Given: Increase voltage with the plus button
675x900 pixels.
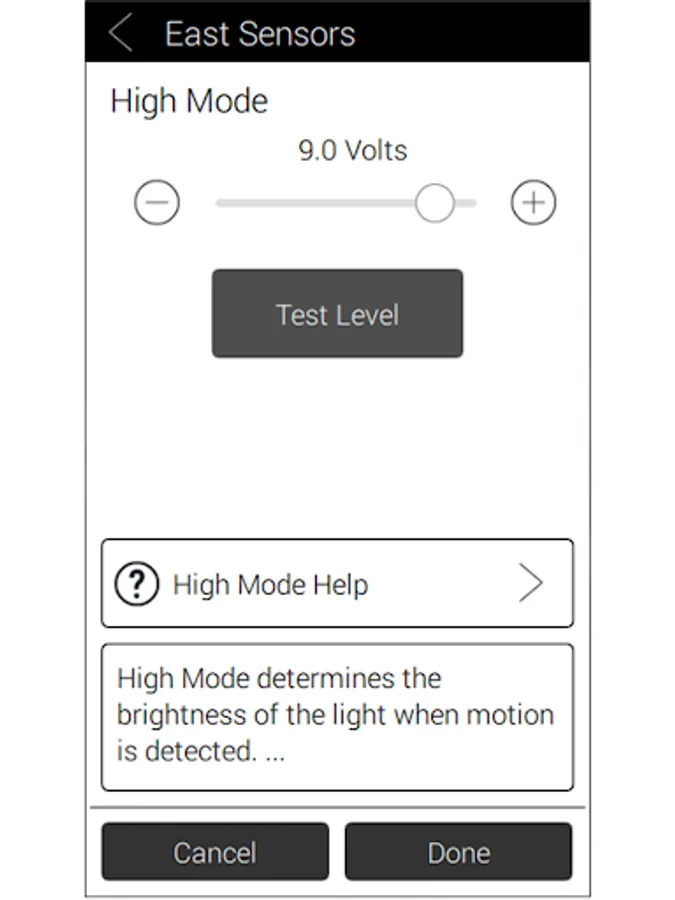Looking at the screenshot, I should pos(533,203).
